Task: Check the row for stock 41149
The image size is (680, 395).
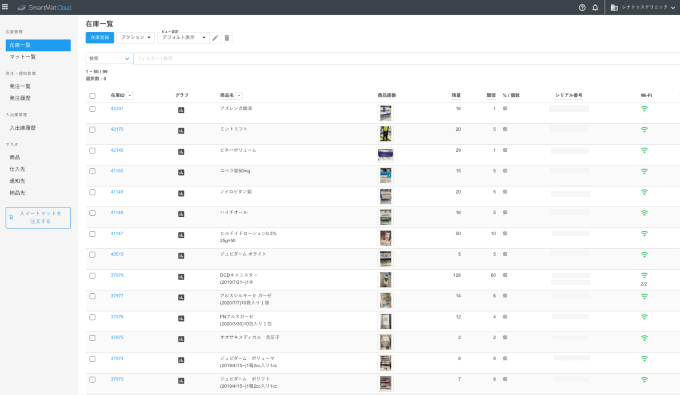Action: coord(92,192)
